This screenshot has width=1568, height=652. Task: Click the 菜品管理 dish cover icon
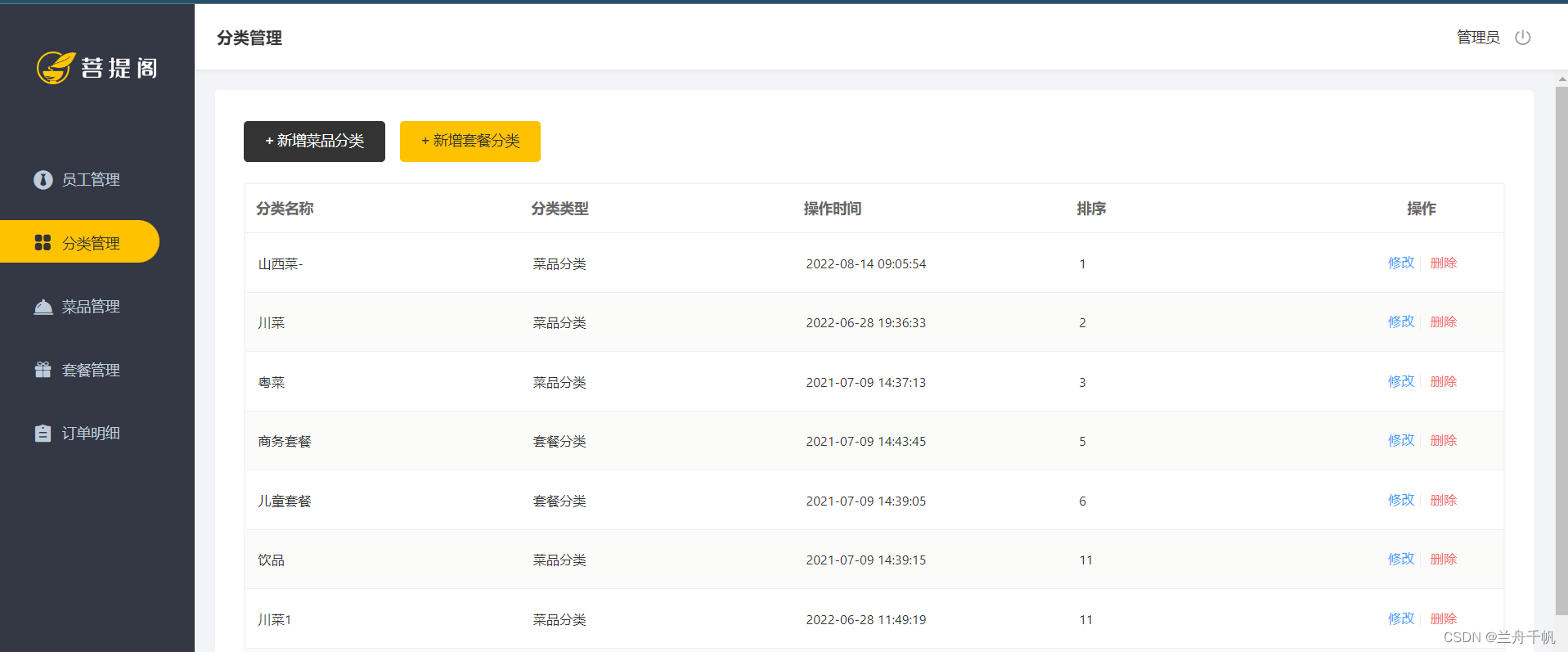(43, 307)
